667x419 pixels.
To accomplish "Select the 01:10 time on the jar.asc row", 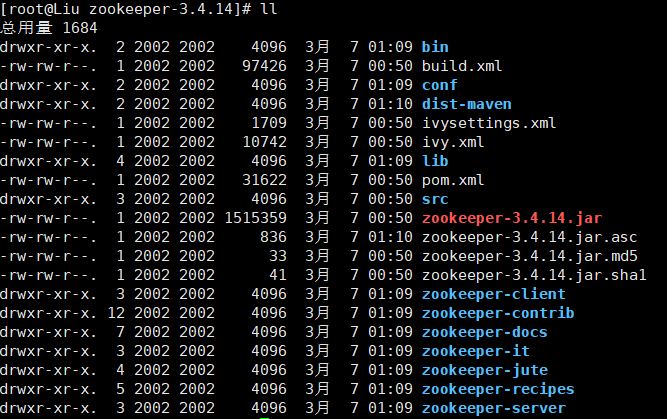I will 391,237.
